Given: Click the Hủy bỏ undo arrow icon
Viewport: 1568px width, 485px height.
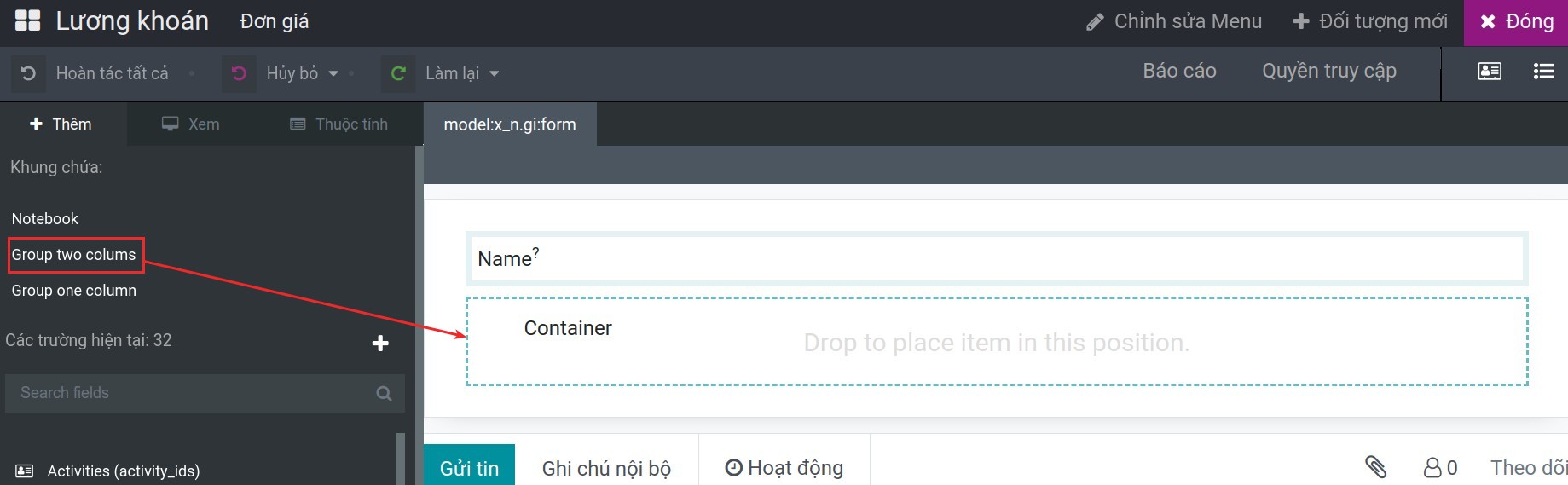Looking at the screenshot, I should pyautogui.click(x=240, y=73).
